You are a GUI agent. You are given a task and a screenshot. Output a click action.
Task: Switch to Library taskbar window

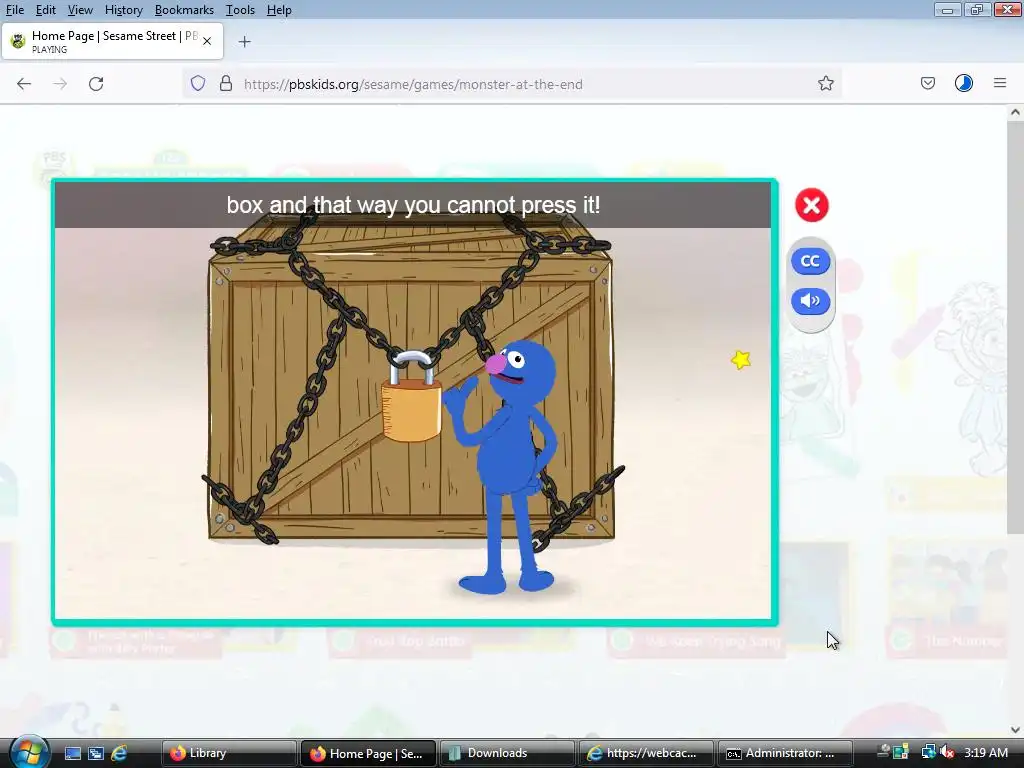(x=228, y=753)
